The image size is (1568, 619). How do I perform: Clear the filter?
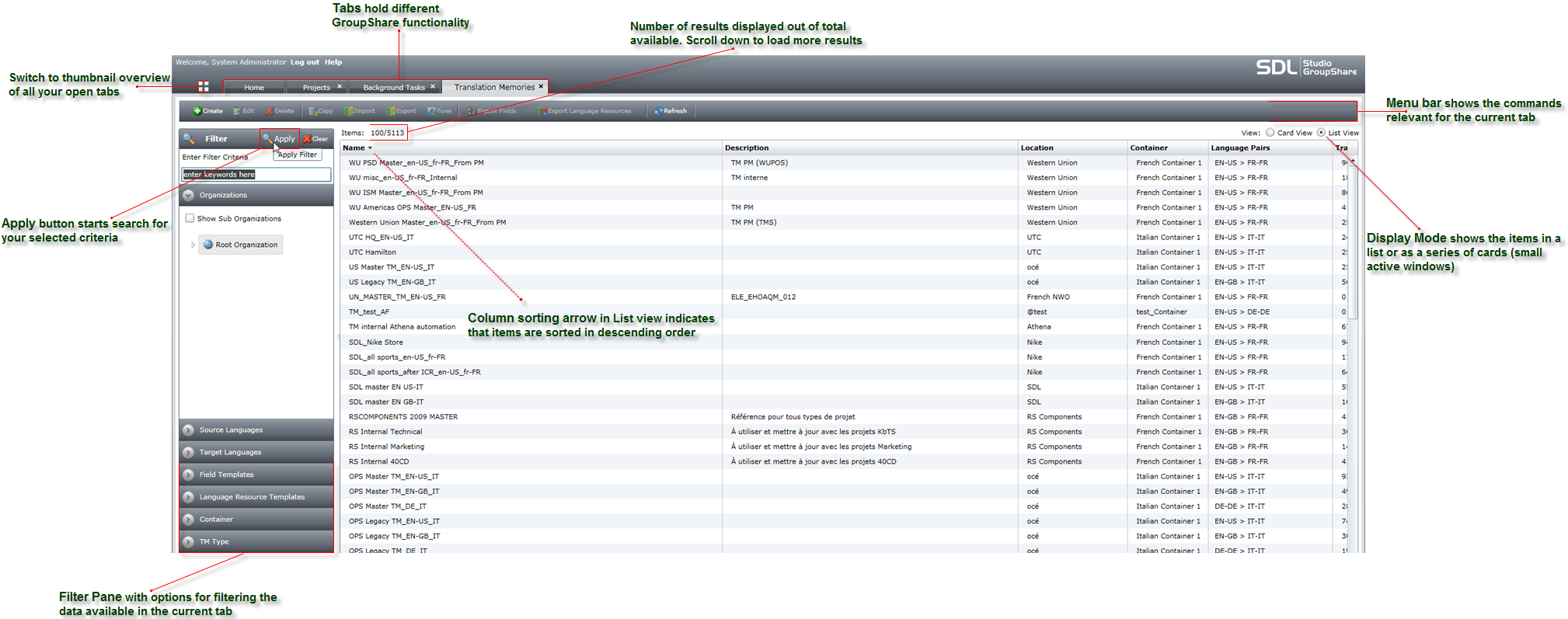tap(315, 139)
